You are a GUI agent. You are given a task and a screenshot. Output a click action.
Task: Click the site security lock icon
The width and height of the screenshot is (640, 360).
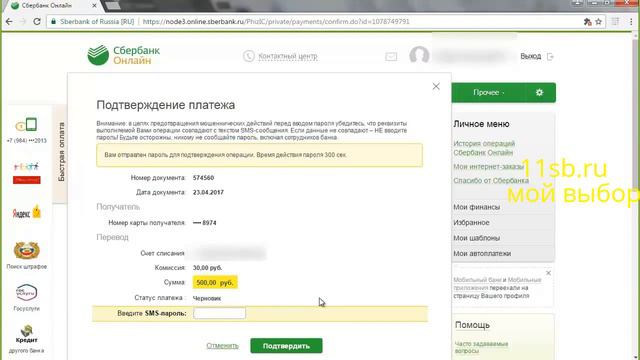tap(53, 22)
